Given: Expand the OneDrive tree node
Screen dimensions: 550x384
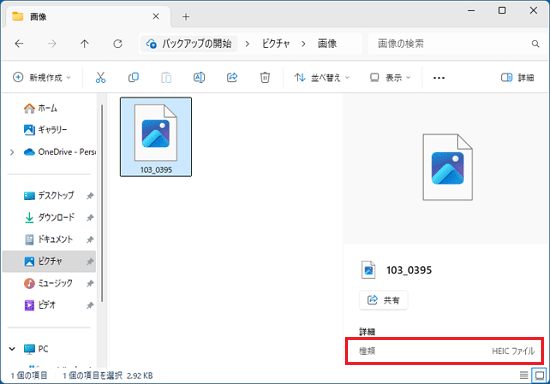Looking at the screenshot, I should point(12,152).
